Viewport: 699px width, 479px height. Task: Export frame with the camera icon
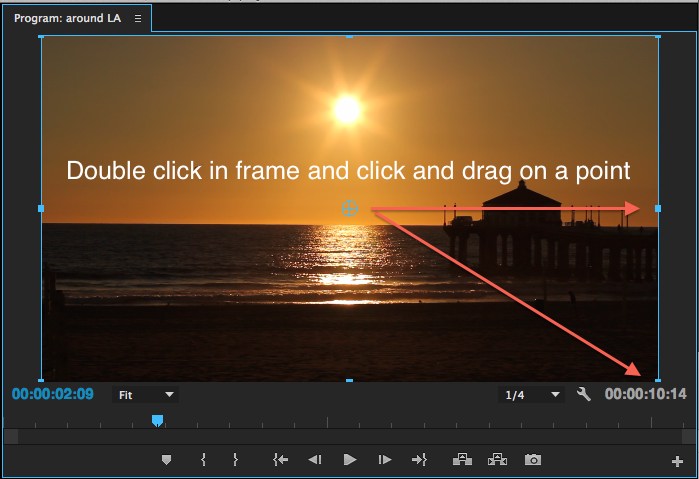(x=533, y=460)
